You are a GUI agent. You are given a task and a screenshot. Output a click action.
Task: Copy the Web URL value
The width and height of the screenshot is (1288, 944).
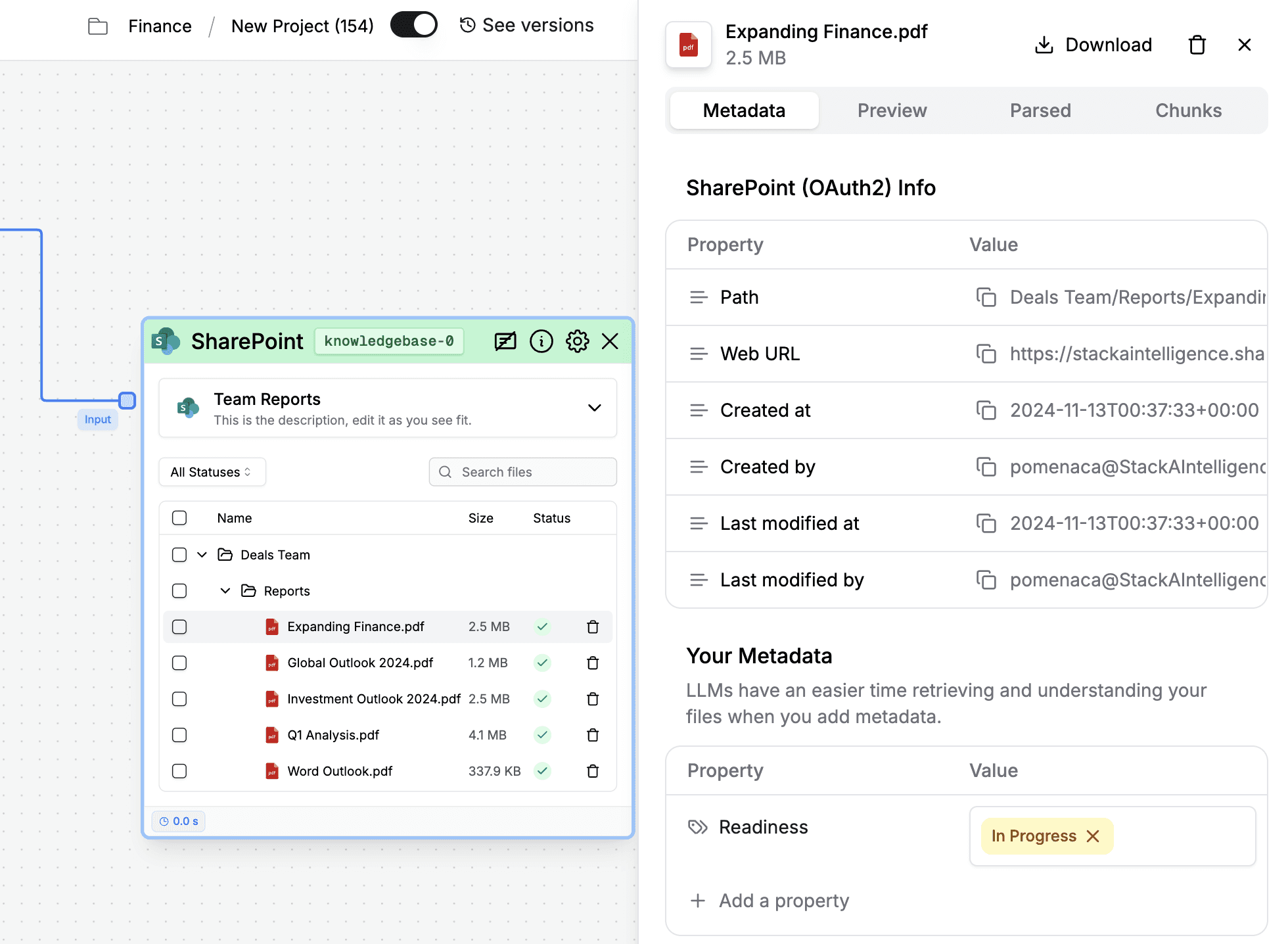(986, 354)
